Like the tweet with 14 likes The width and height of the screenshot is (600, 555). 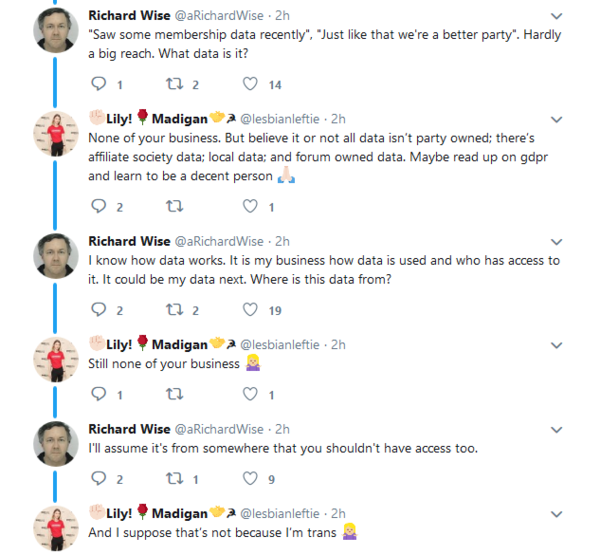click(249, 84)
